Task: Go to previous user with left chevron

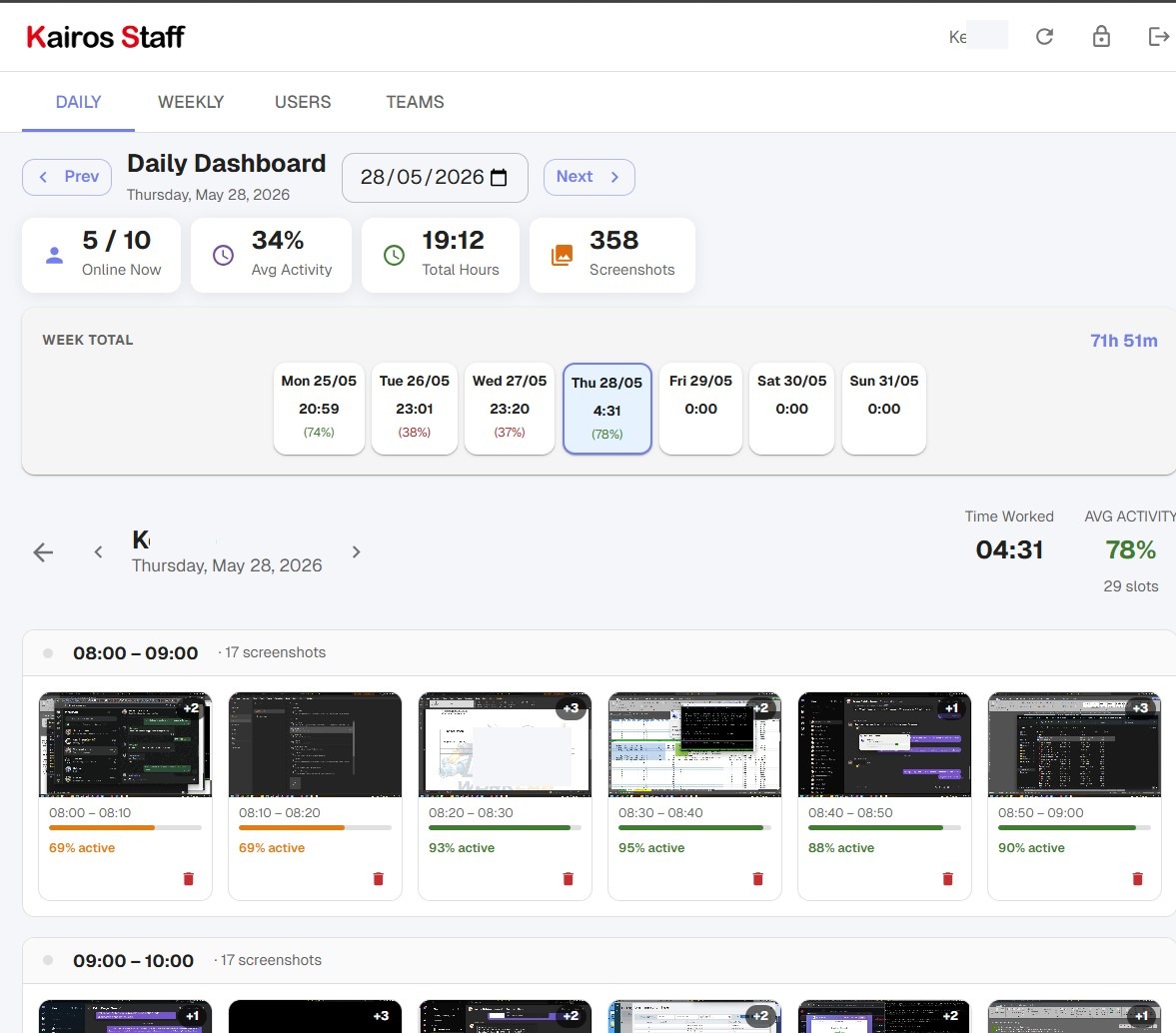Action: point(98,552)
